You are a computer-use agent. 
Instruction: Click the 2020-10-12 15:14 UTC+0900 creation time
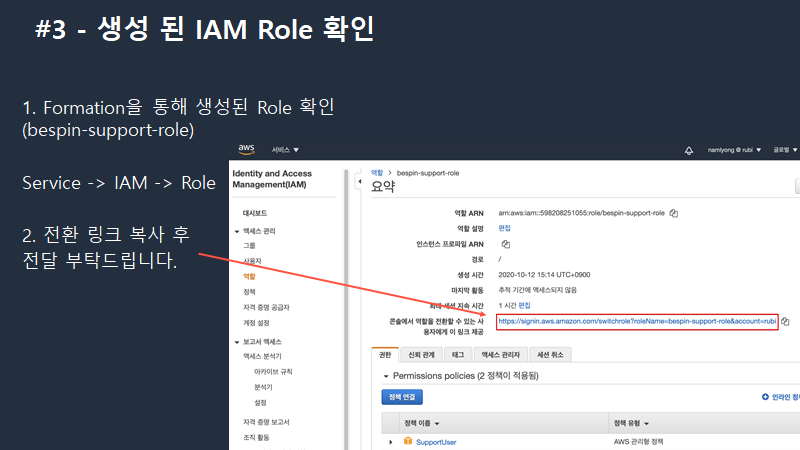click(544, 274)
